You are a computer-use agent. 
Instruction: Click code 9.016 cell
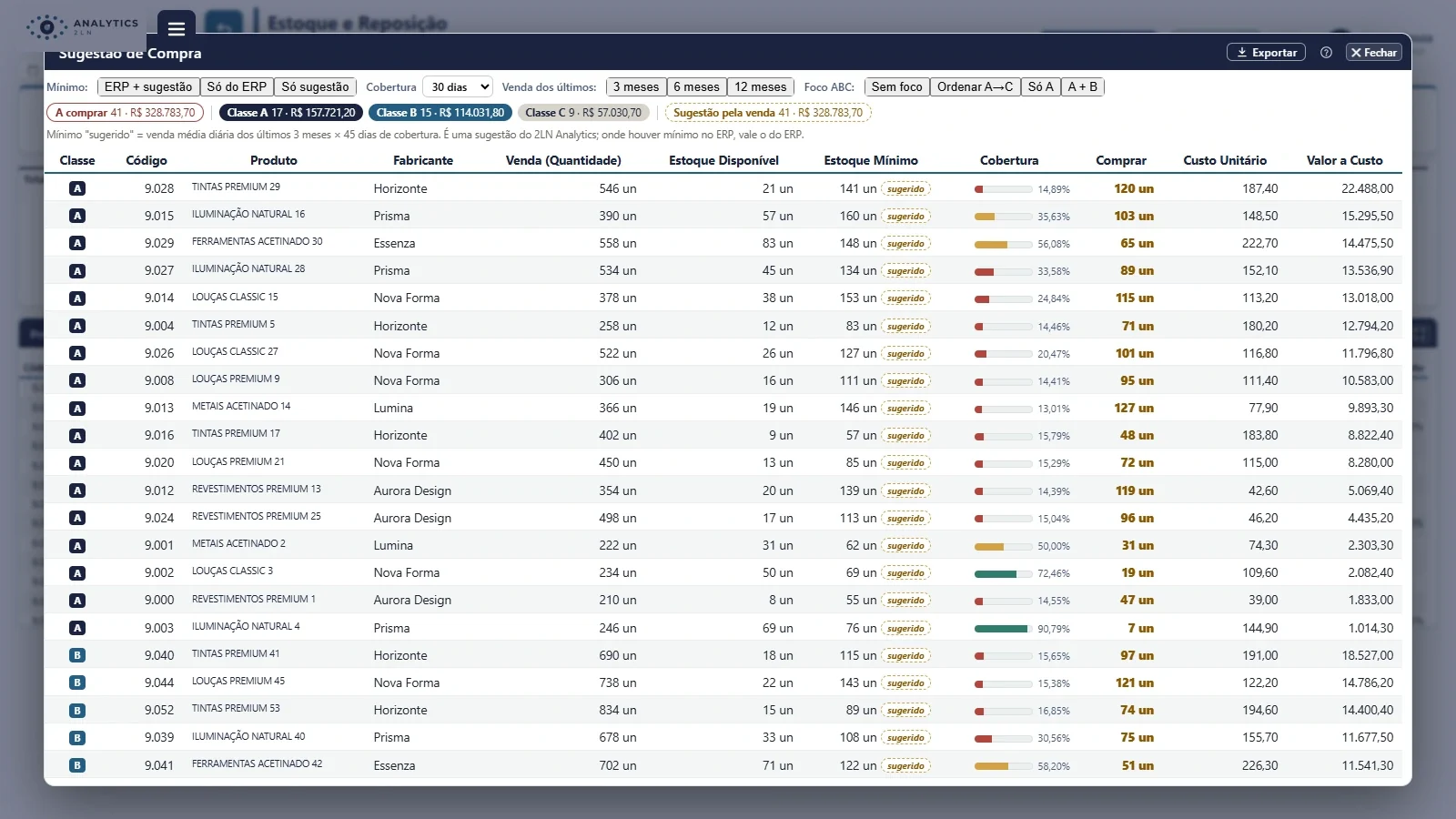click(159, 435)
